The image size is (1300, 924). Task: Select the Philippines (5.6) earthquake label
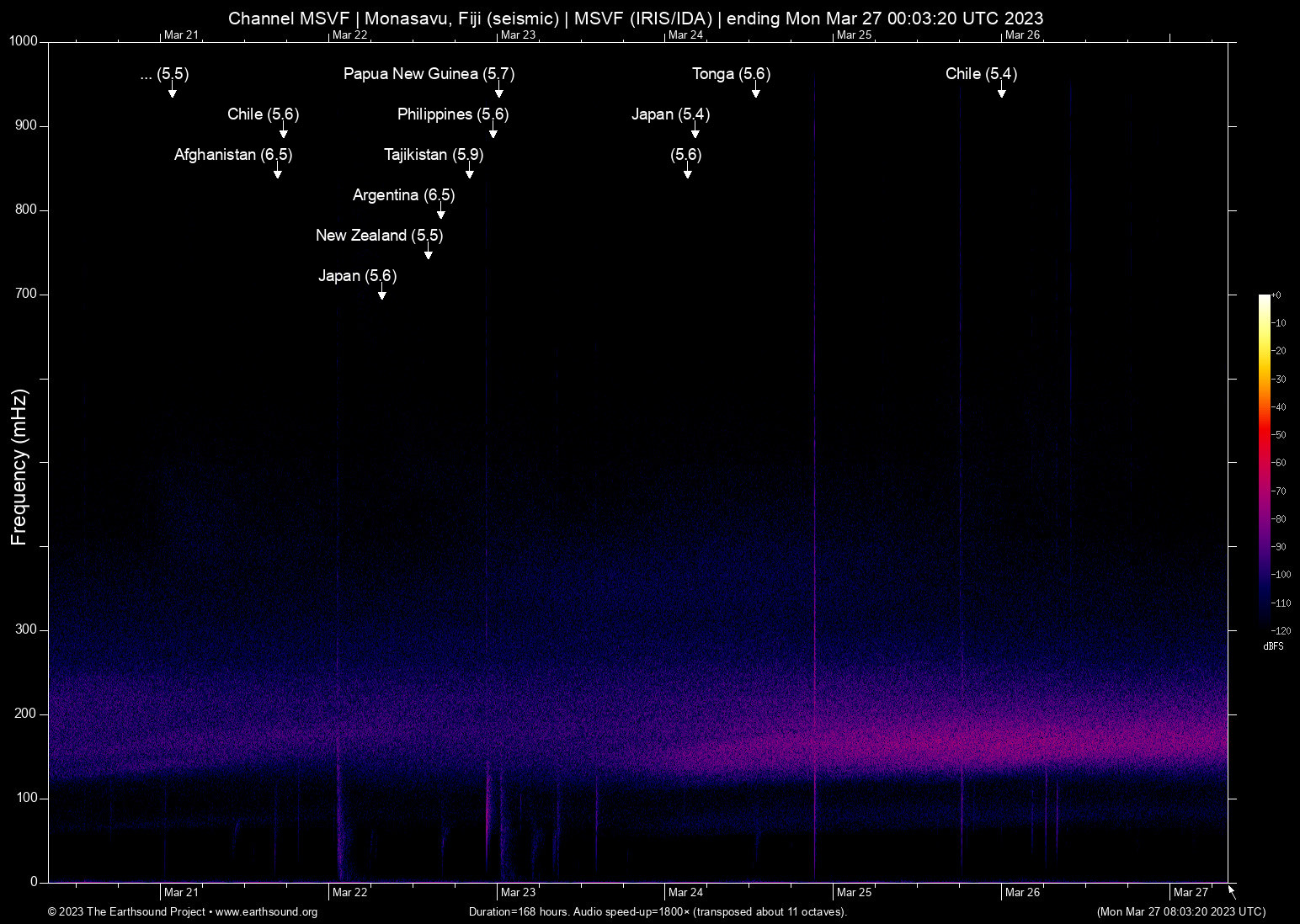(453, 114)
